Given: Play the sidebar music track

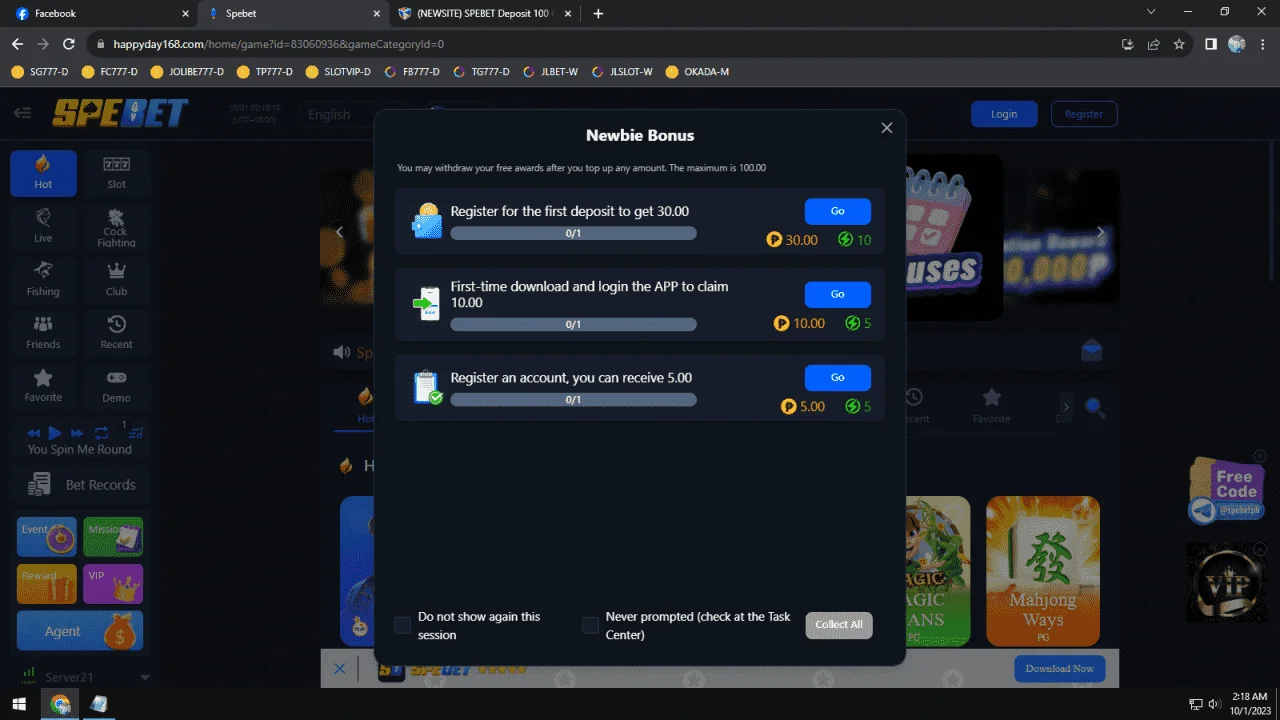Looking at the screenshot, I should tap(55, 433).
